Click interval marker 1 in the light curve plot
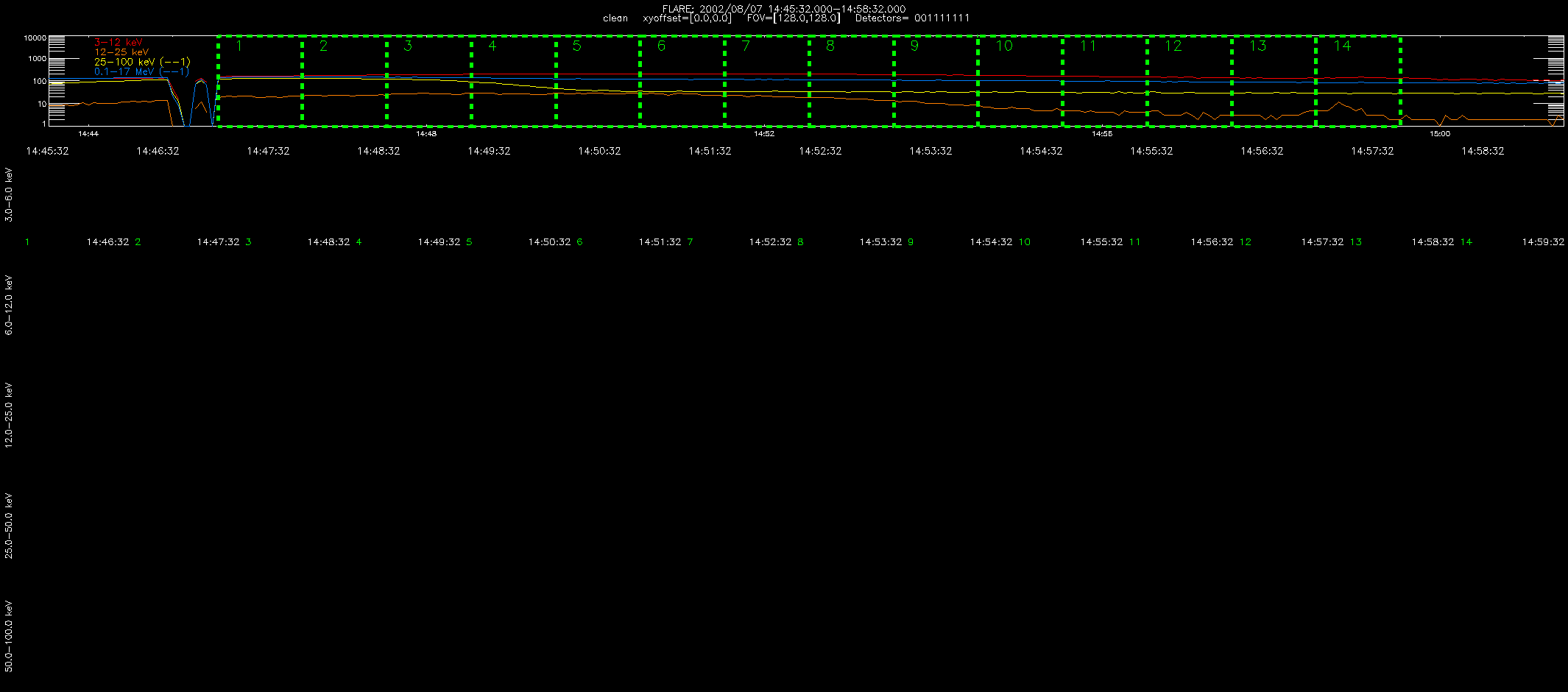This screenshot has height=692, width=1568. [x=239, y=46]
